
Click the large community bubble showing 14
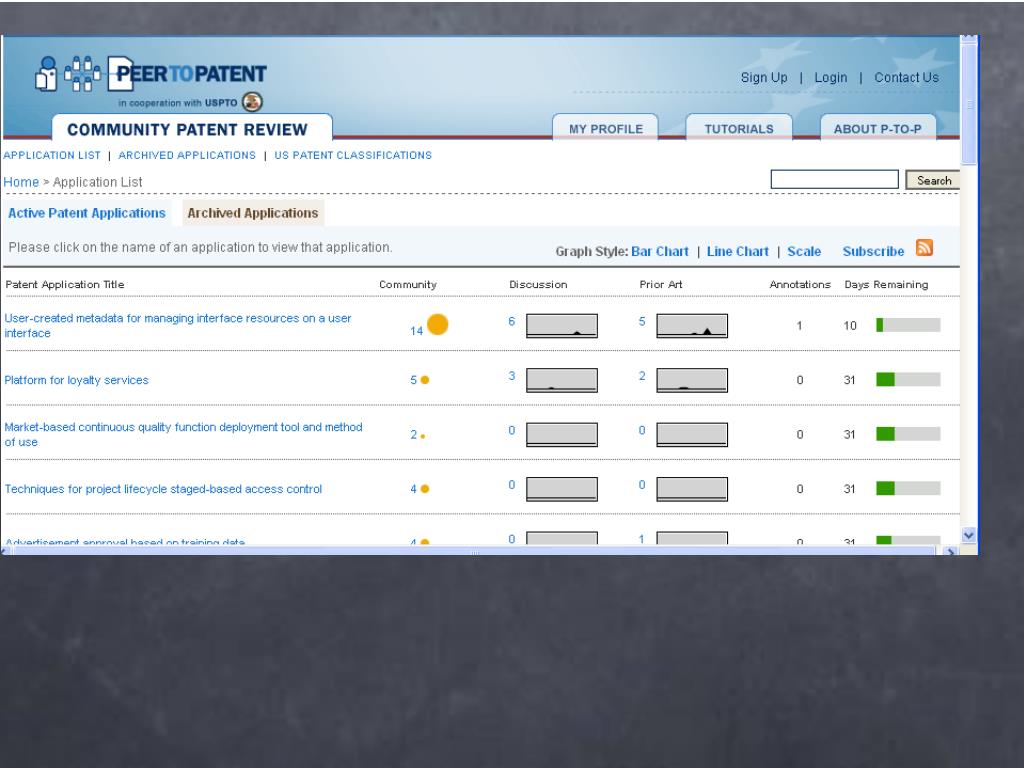(438, 324)
